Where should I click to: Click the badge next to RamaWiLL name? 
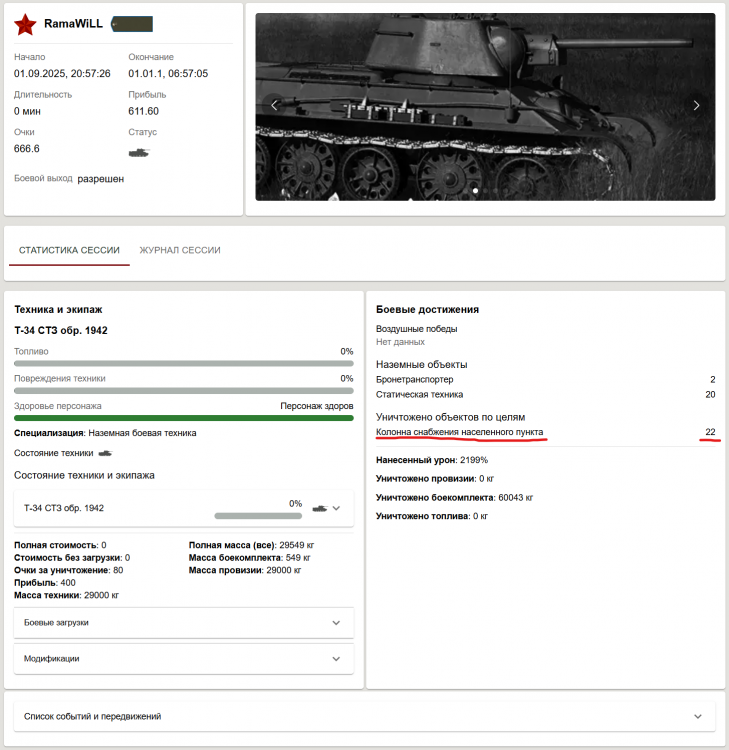tap(132, 23)
